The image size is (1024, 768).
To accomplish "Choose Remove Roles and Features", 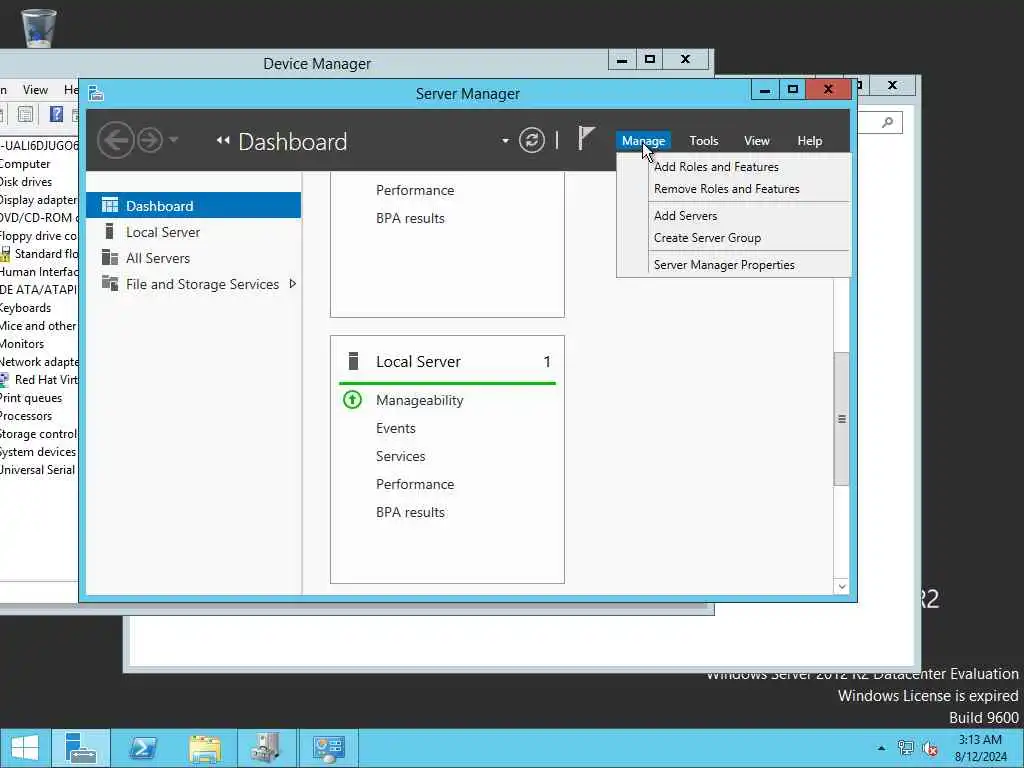I will pyautogui.click(x=726, y=189).
